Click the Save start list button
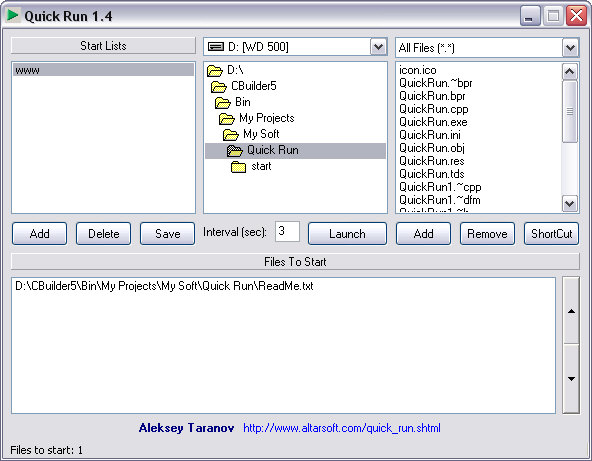Screen dimensions: 592x461 point(168,234)
